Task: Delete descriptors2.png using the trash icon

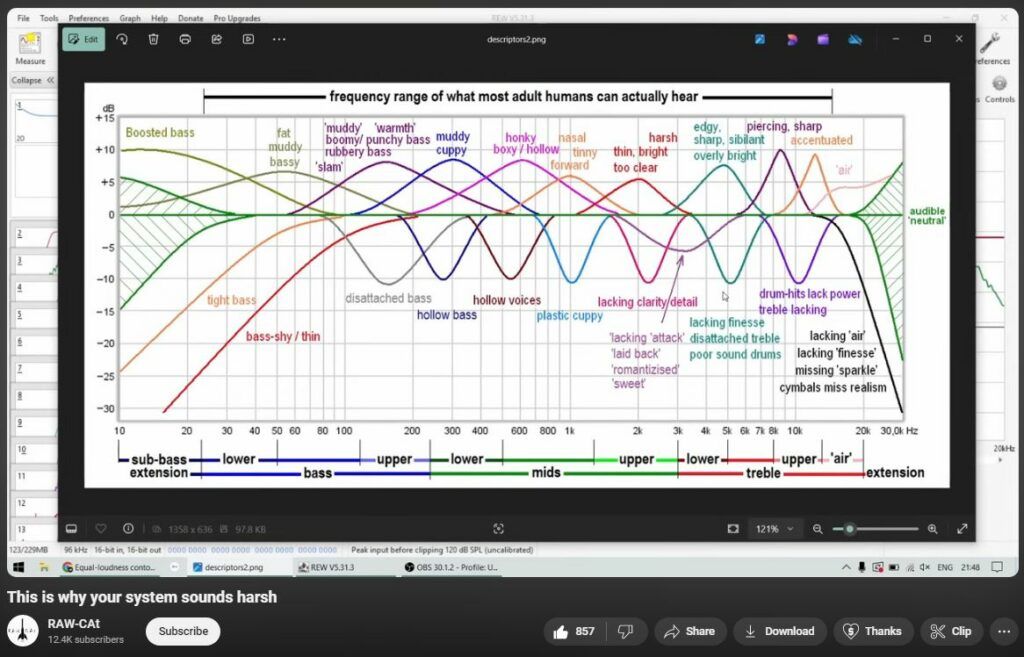Action: (x=153, y=39)
